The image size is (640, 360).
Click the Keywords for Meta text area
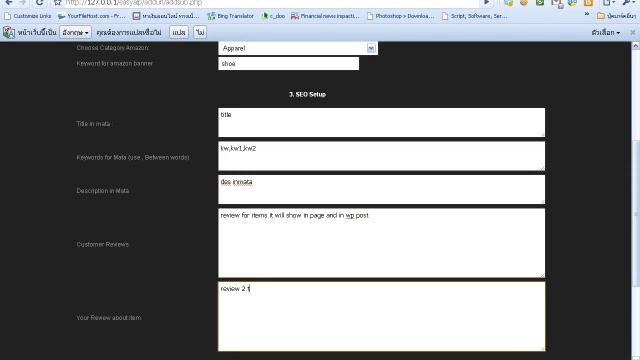click(x=382, y=156)
